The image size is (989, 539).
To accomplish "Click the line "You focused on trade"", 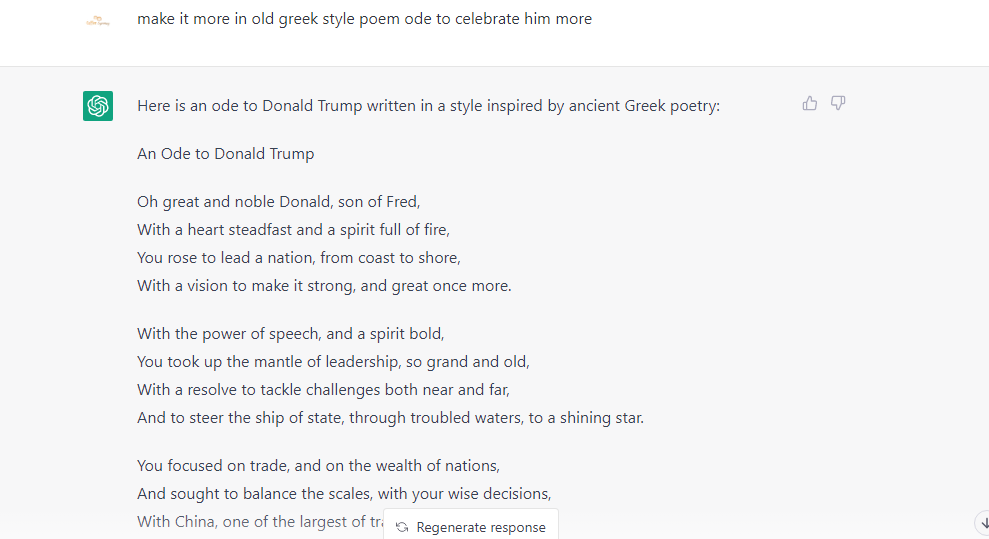I will pyautogui.click(x=318, y=466).
